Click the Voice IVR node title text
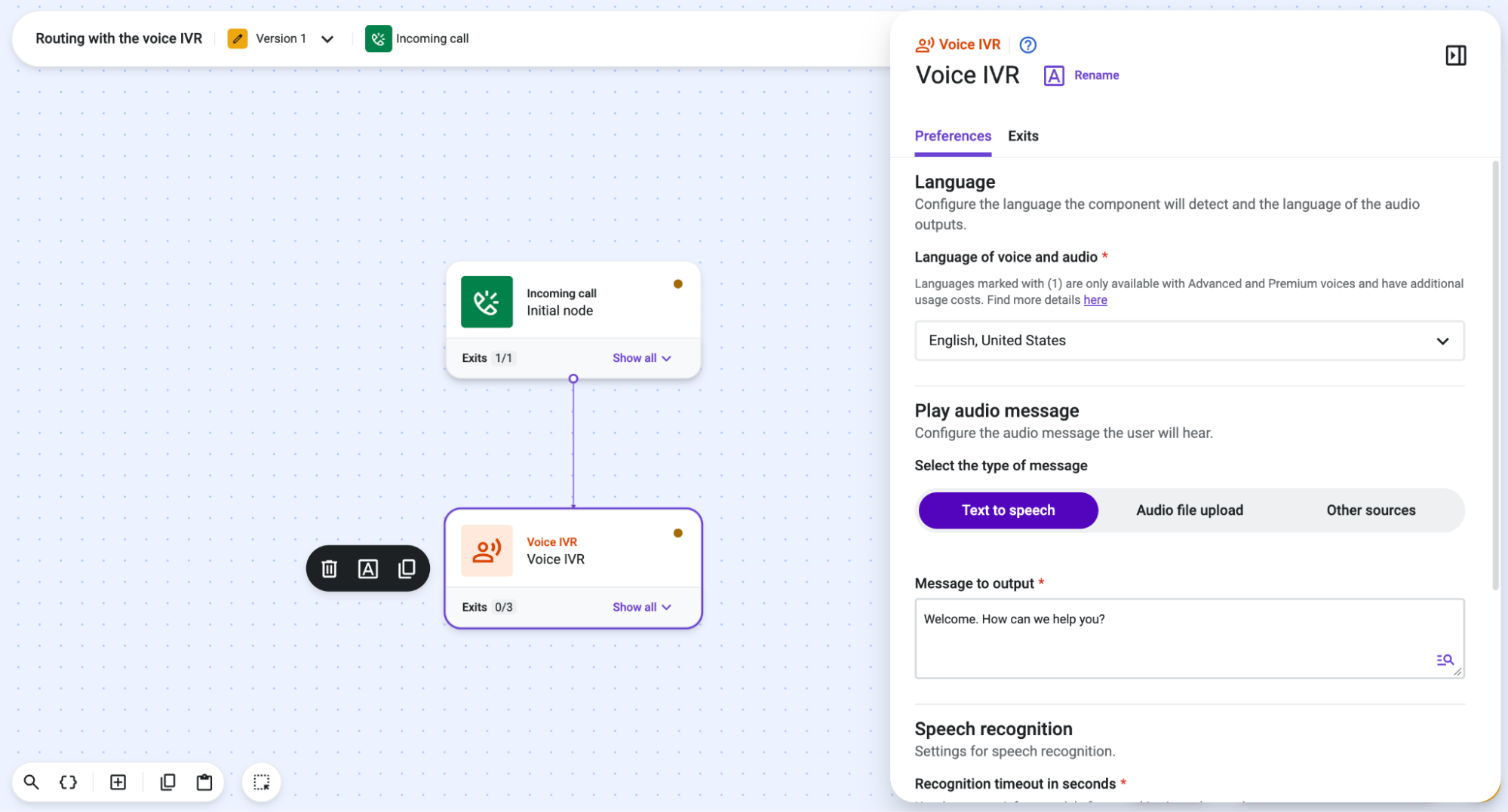 (x=555, y=559)
